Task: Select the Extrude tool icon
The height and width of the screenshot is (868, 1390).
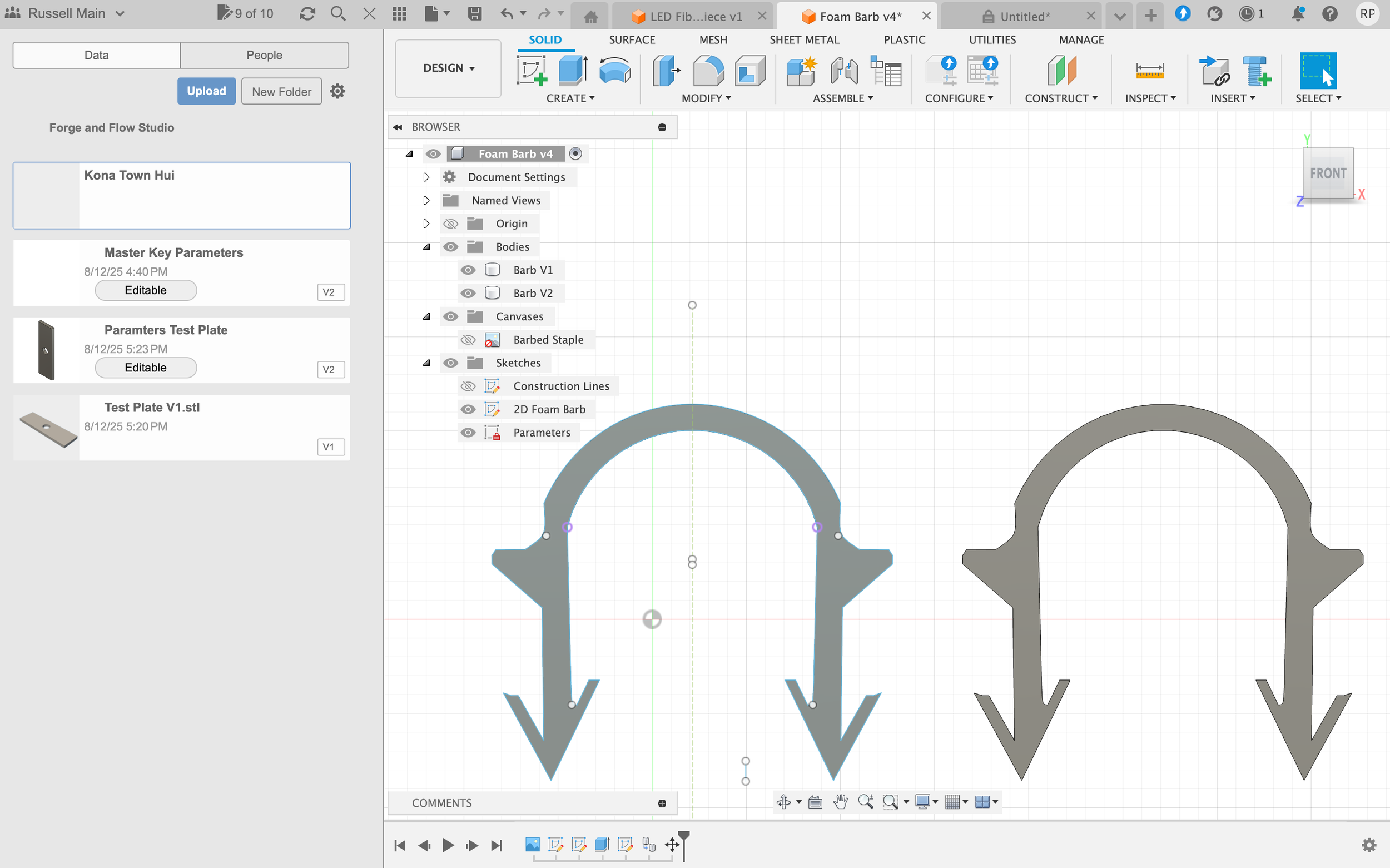Action: pos(572,71)
